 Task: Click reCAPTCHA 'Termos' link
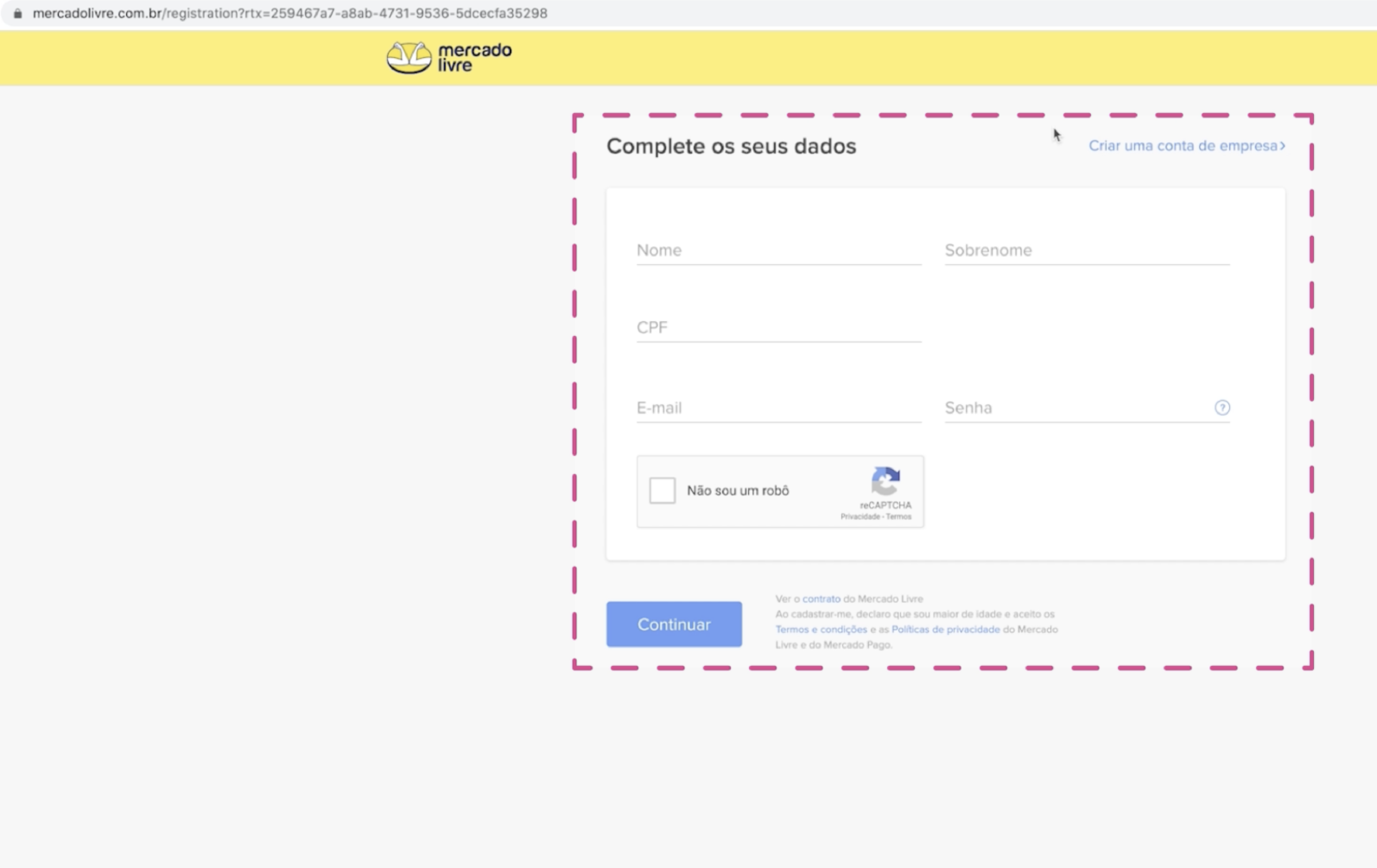[898, 516]
